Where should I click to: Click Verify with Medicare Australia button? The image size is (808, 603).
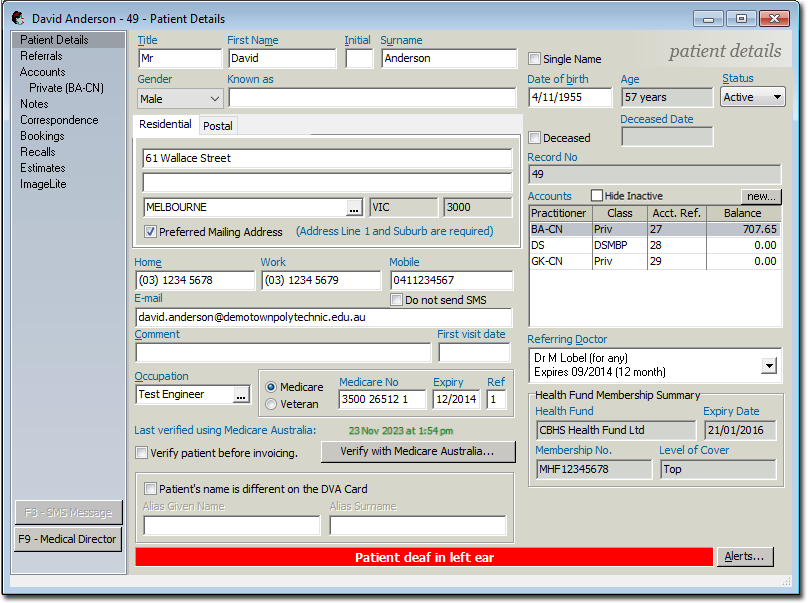(416, 452)
